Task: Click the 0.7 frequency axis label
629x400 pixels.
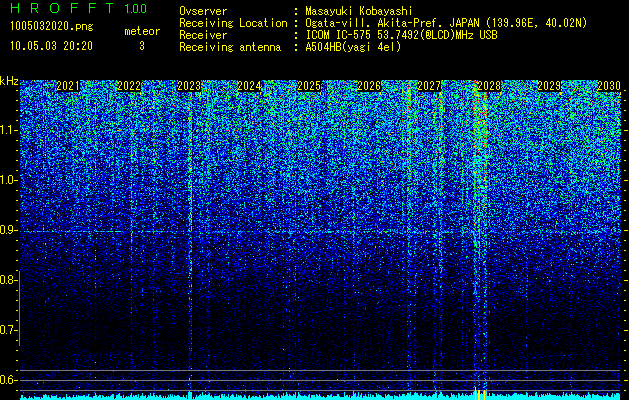Action: [x=8, y=330]
